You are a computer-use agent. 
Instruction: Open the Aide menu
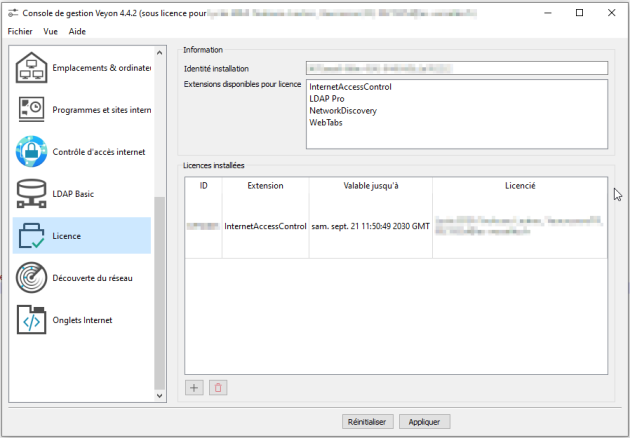[x=77, y=31]
